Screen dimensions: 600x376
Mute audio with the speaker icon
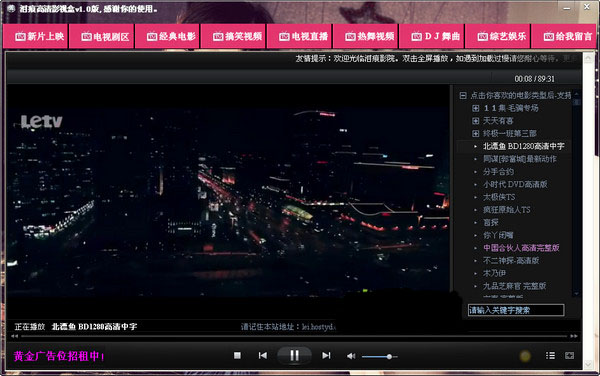351,356
